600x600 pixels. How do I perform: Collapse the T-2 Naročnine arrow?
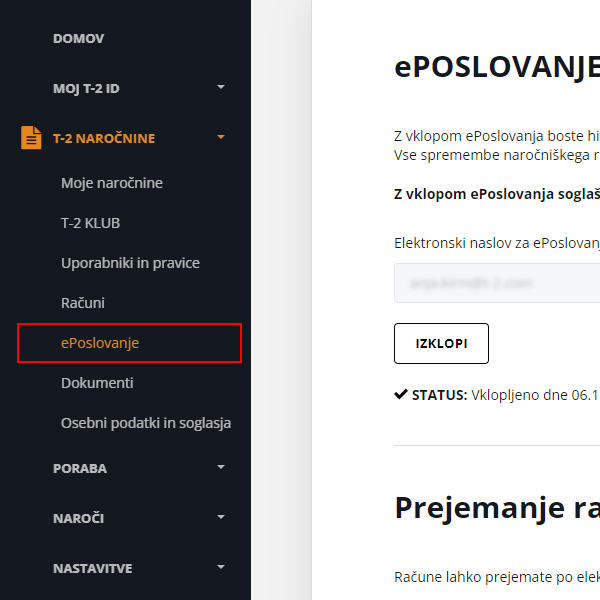point(221,138)
